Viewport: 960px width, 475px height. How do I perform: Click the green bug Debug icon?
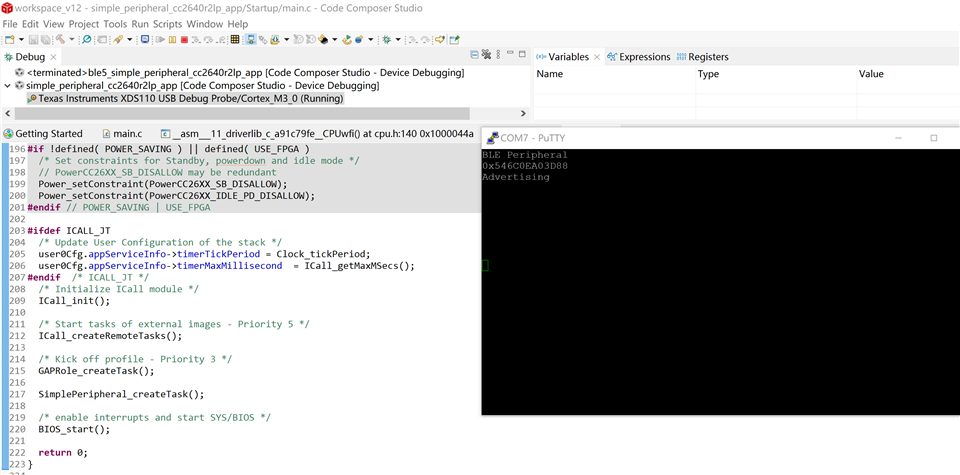coord(388,40)
